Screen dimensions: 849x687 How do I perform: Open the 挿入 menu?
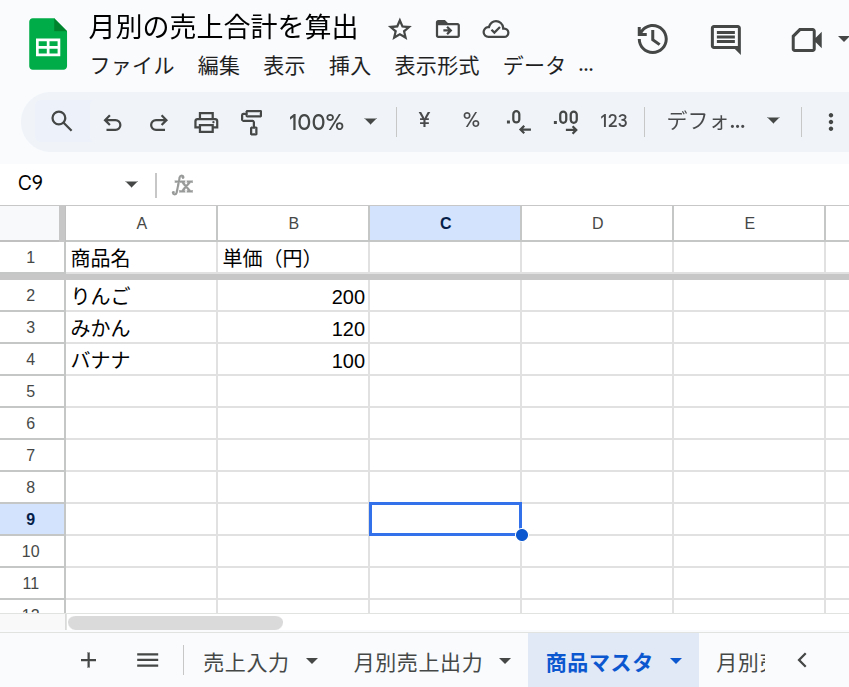coord(349,67)
